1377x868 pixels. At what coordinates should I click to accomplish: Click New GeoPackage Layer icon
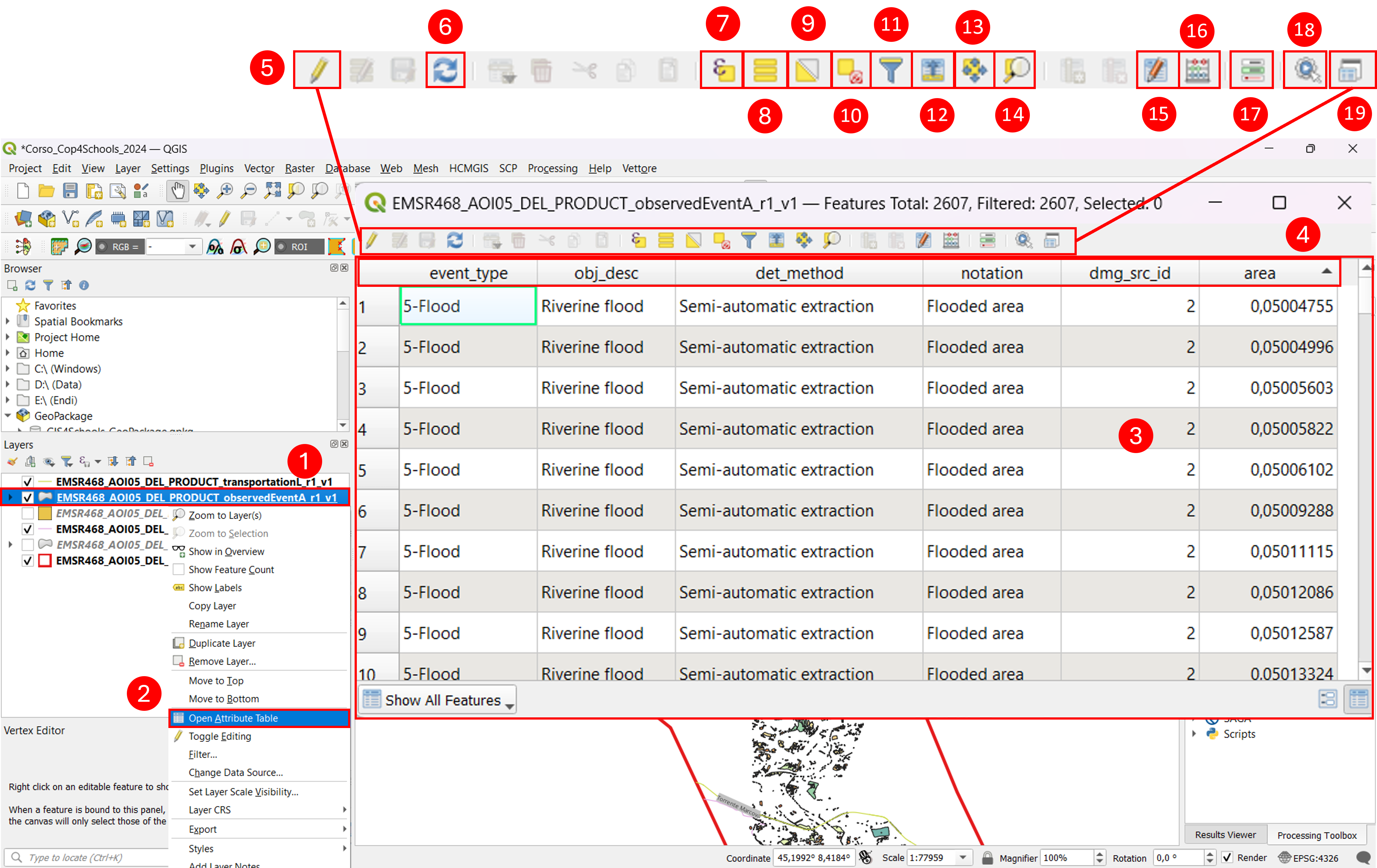coord(46,218)
